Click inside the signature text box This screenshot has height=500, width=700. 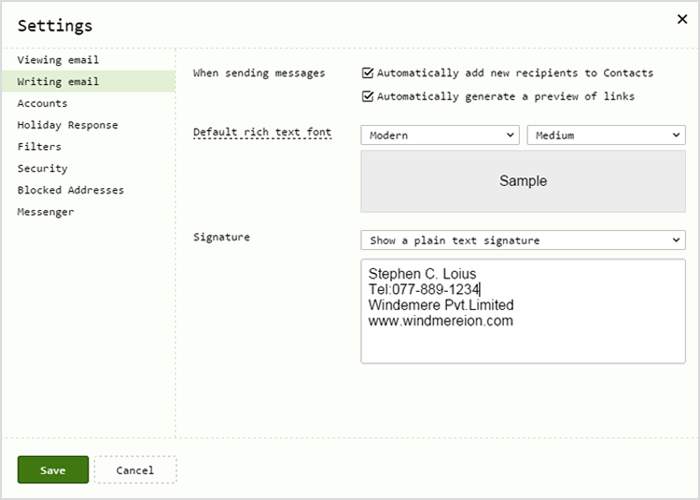pyautogui.click(x=523, y=311)
